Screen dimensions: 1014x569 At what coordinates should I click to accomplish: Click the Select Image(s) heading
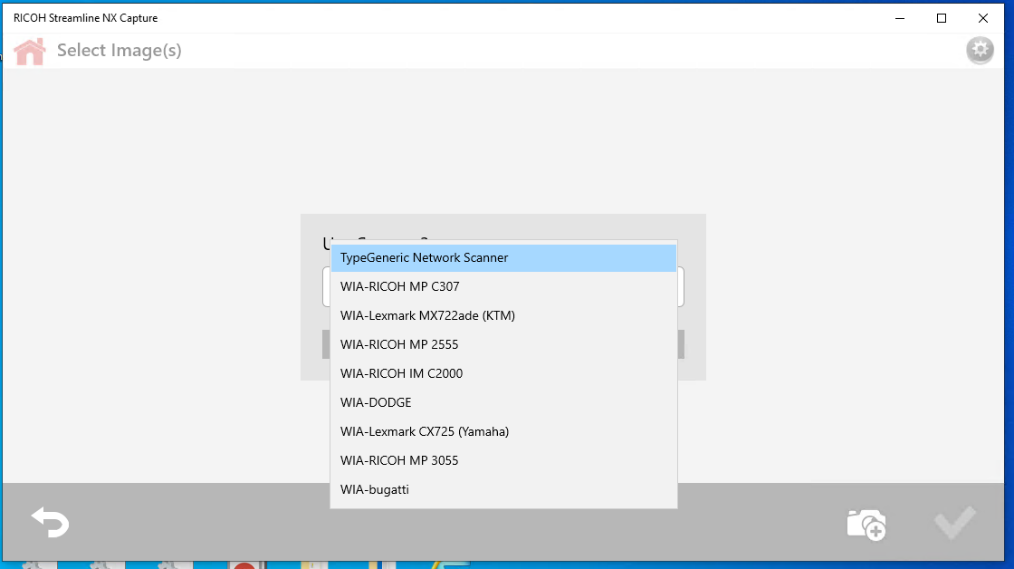[x=119, y=50]
